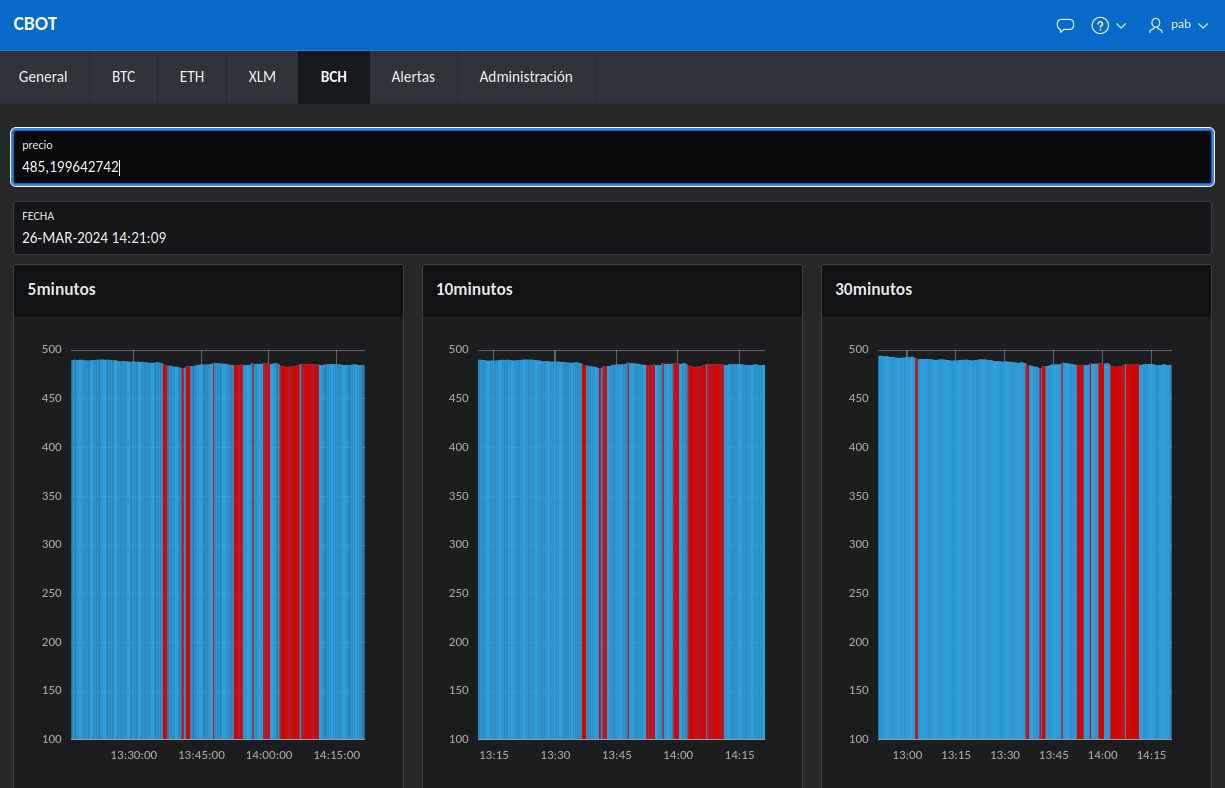
Task: Focus the precio input field
Action: click(612, 167)
